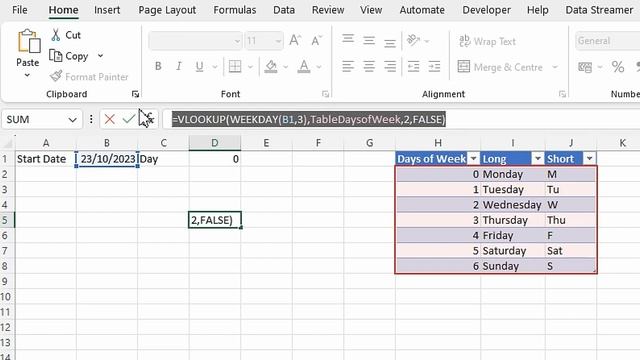Open the Borders dropdown arrow
Image resolution: width=640 pixels, height=360 pixels.
pos(250,67)
